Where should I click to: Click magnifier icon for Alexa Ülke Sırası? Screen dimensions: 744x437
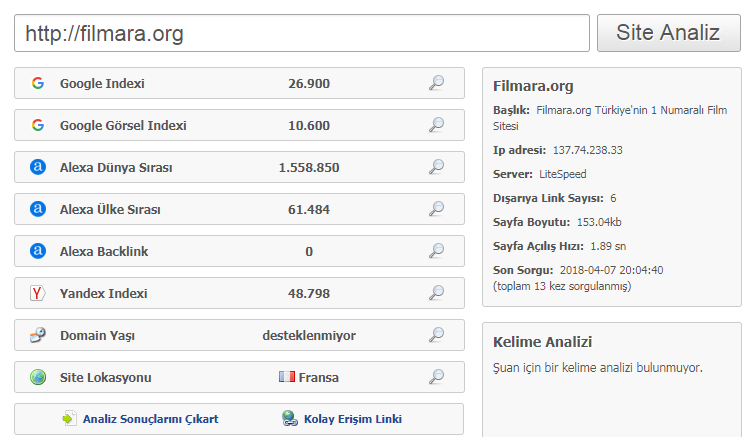437,209
